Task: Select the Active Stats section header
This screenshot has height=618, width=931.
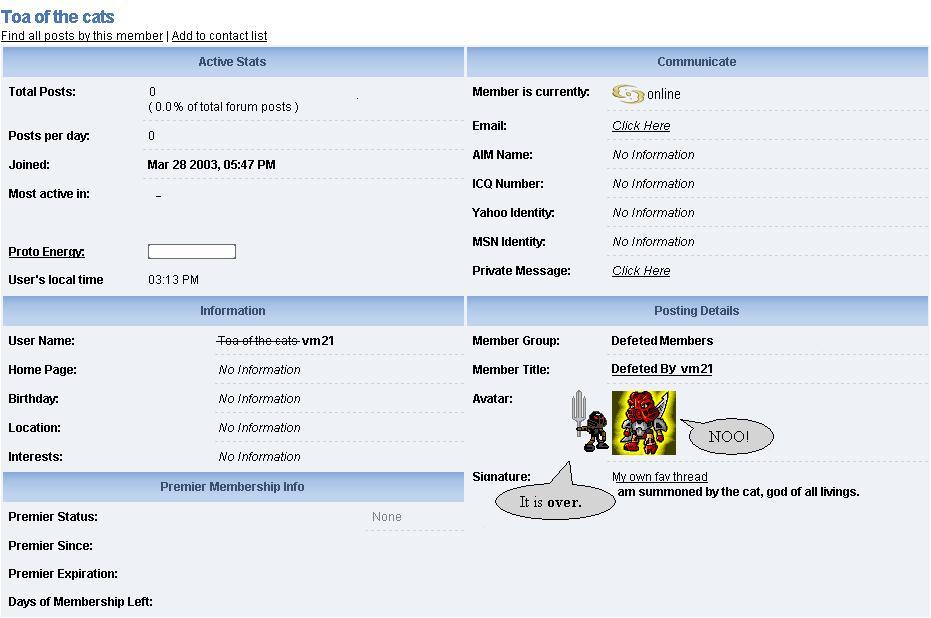Action: (232, 62)
